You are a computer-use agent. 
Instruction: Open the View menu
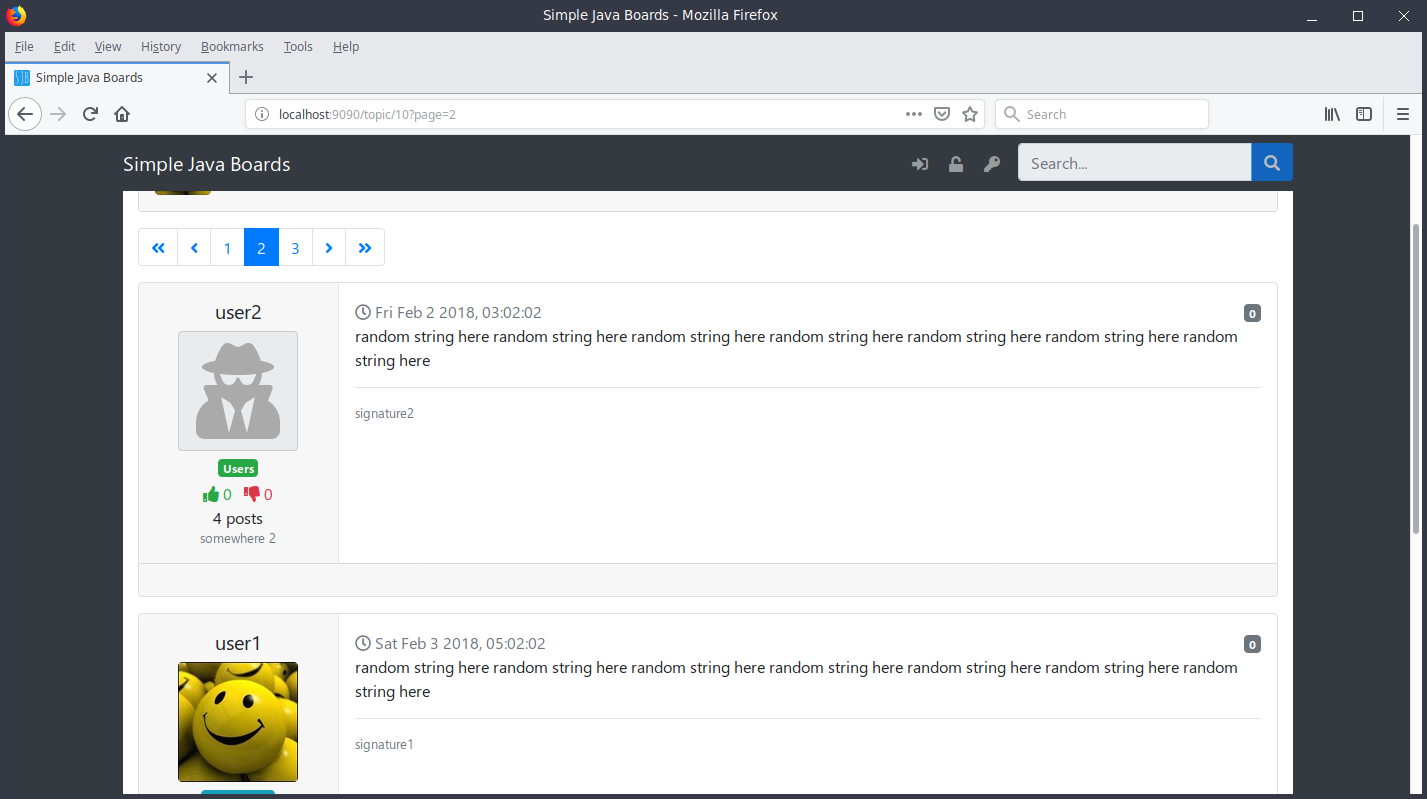pyautogui.click(x=108, y=46)
